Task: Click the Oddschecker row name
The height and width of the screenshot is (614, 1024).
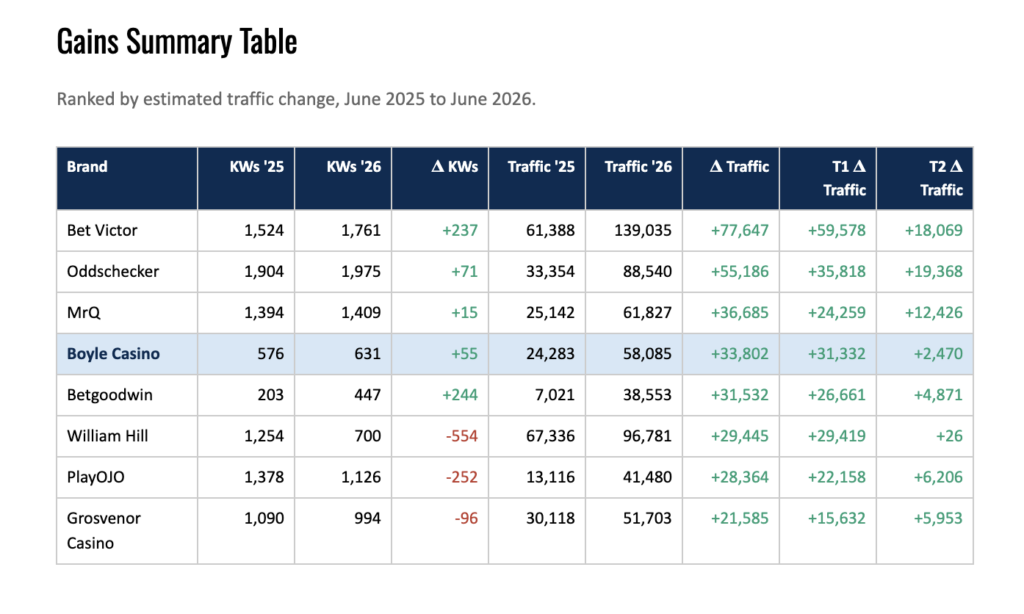Action: pyautogui.click(x=112, y=272)
